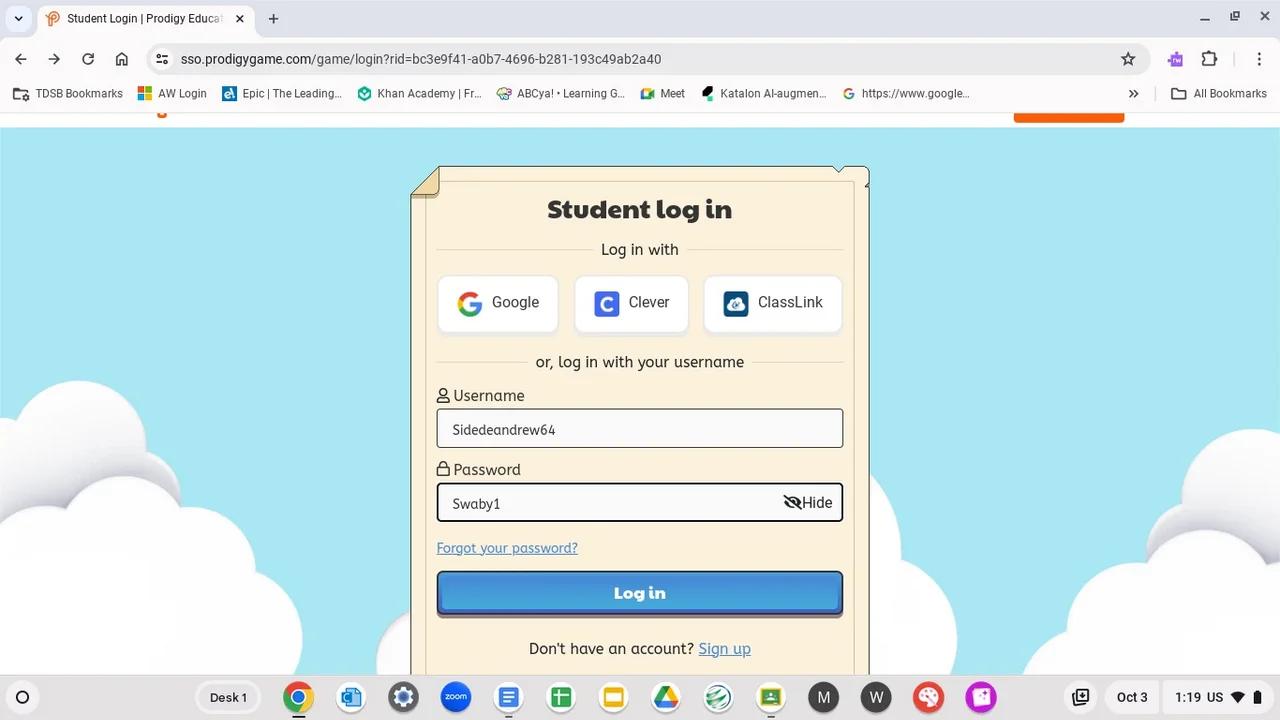The image size is (1280, 720).
Task: Open the Settings gear app on the shelf
Action: point(403,697)
